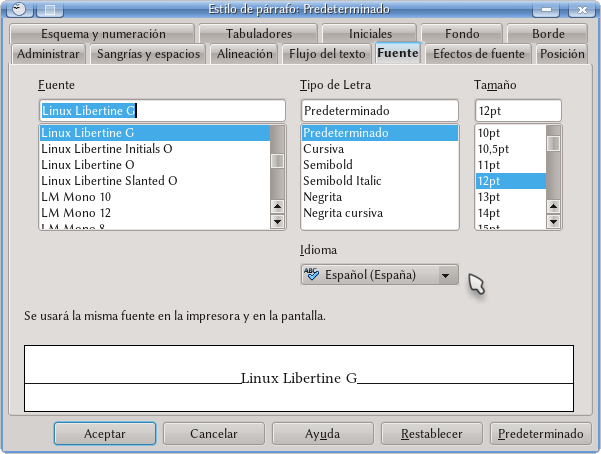The width and height of the screenshot is (601, 454).
Task: Click the Tamaño size scrollbar thumb
Action: (x=553, y=143)
